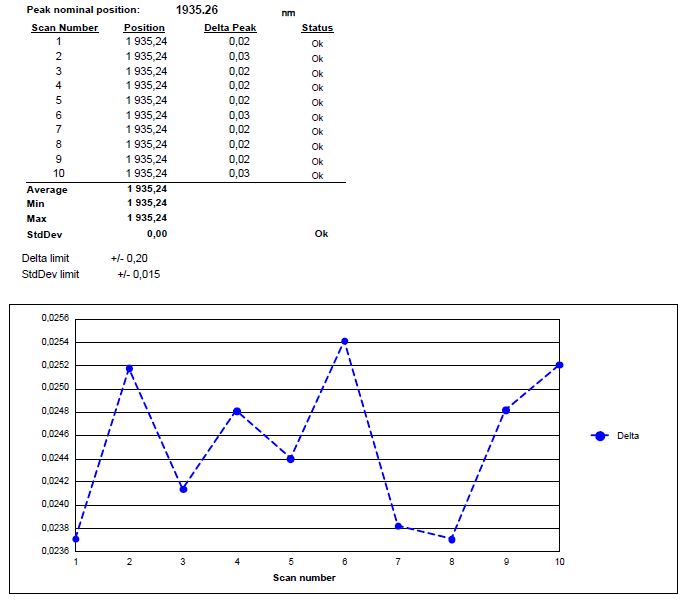The width and height of the screenshot is (691, 609).
Task: Select scan number 10 in the table
Action: (x=59, y=174)
